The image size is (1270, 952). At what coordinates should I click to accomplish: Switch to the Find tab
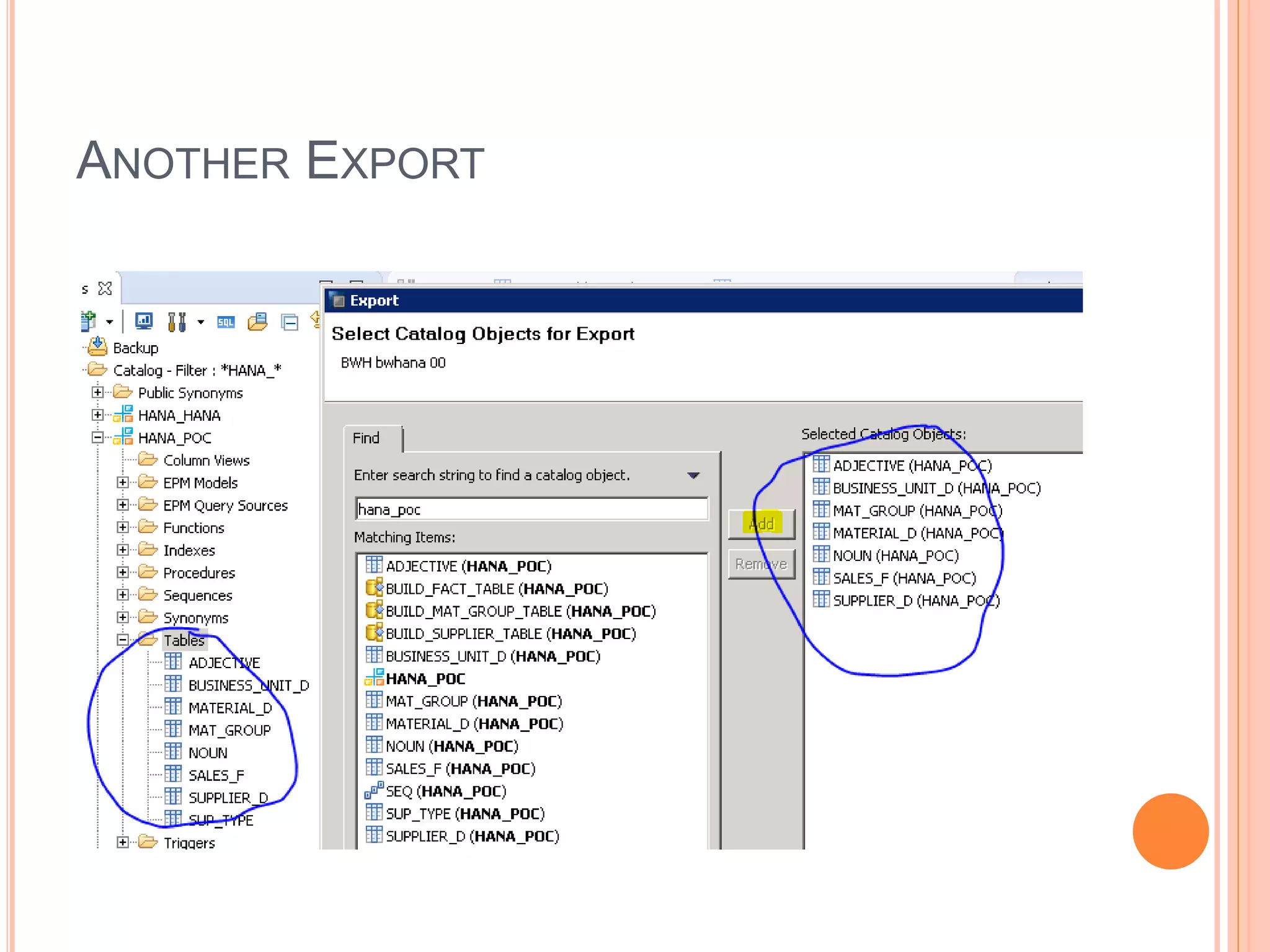pos(373,438)
